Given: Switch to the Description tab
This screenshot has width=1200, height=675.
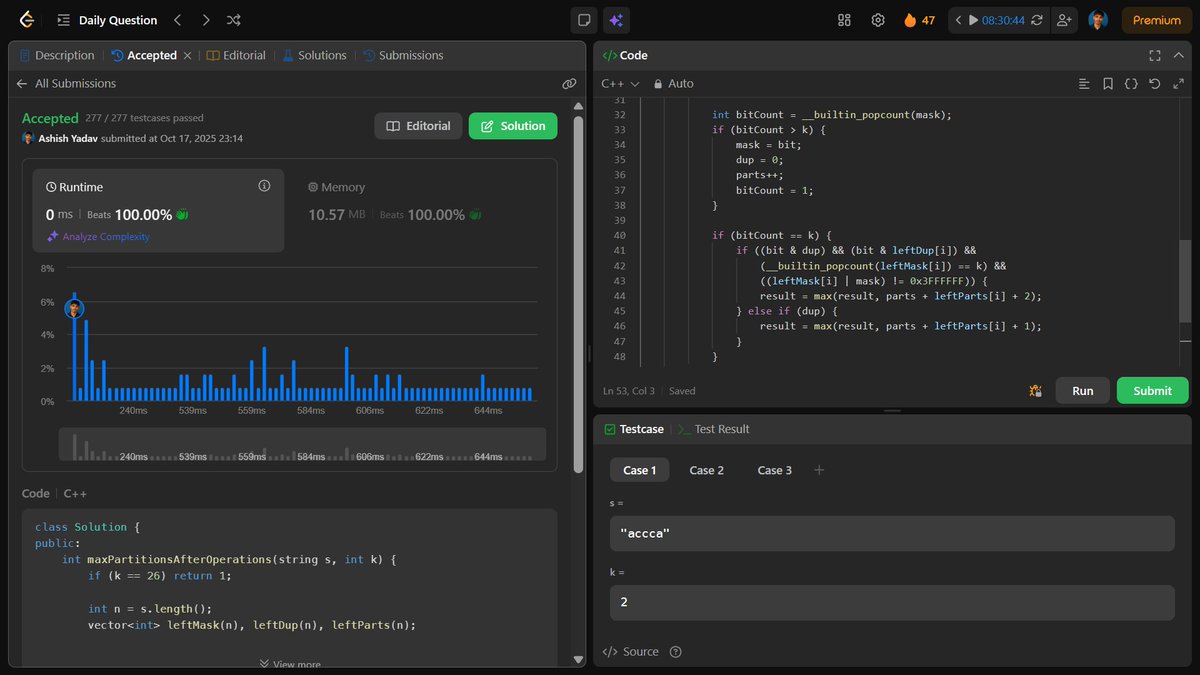Looking at the screenshot, I should tap(56, 55).
